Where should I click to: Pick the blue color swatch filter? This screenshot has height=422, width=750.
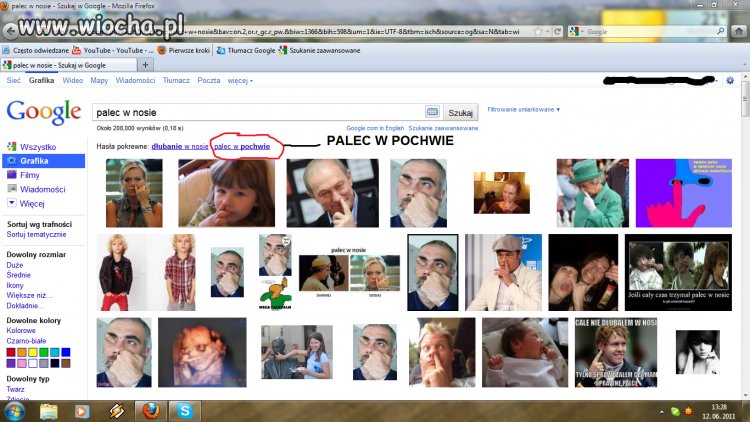[66, 352]
